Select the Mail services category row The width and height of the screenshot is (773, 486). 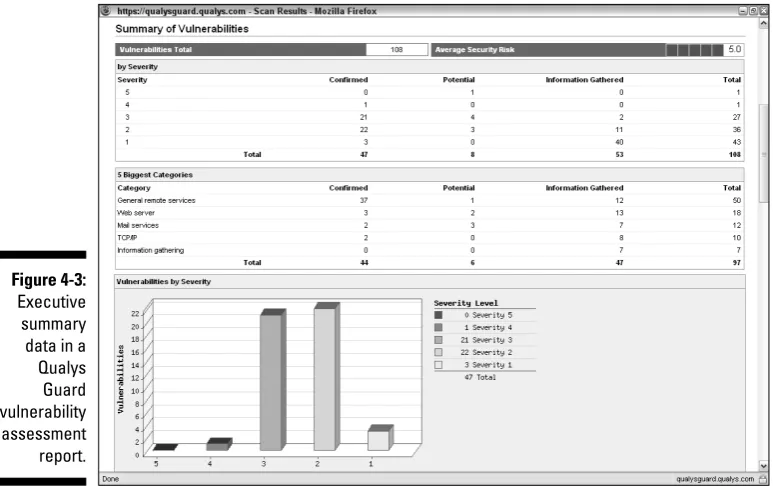pyautogui.click(x=429, y=225)
